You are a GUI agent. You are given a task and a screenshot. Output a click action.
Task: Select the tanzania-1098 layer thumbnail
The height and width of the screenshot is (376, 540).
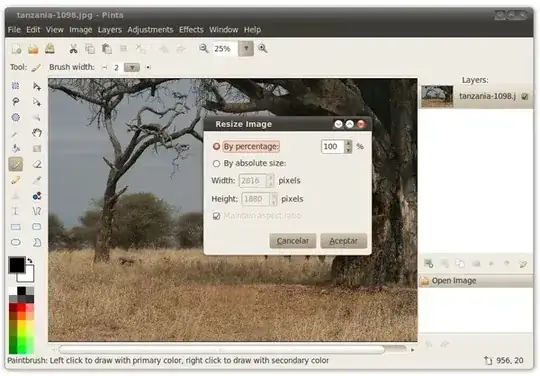click(437, 96)
